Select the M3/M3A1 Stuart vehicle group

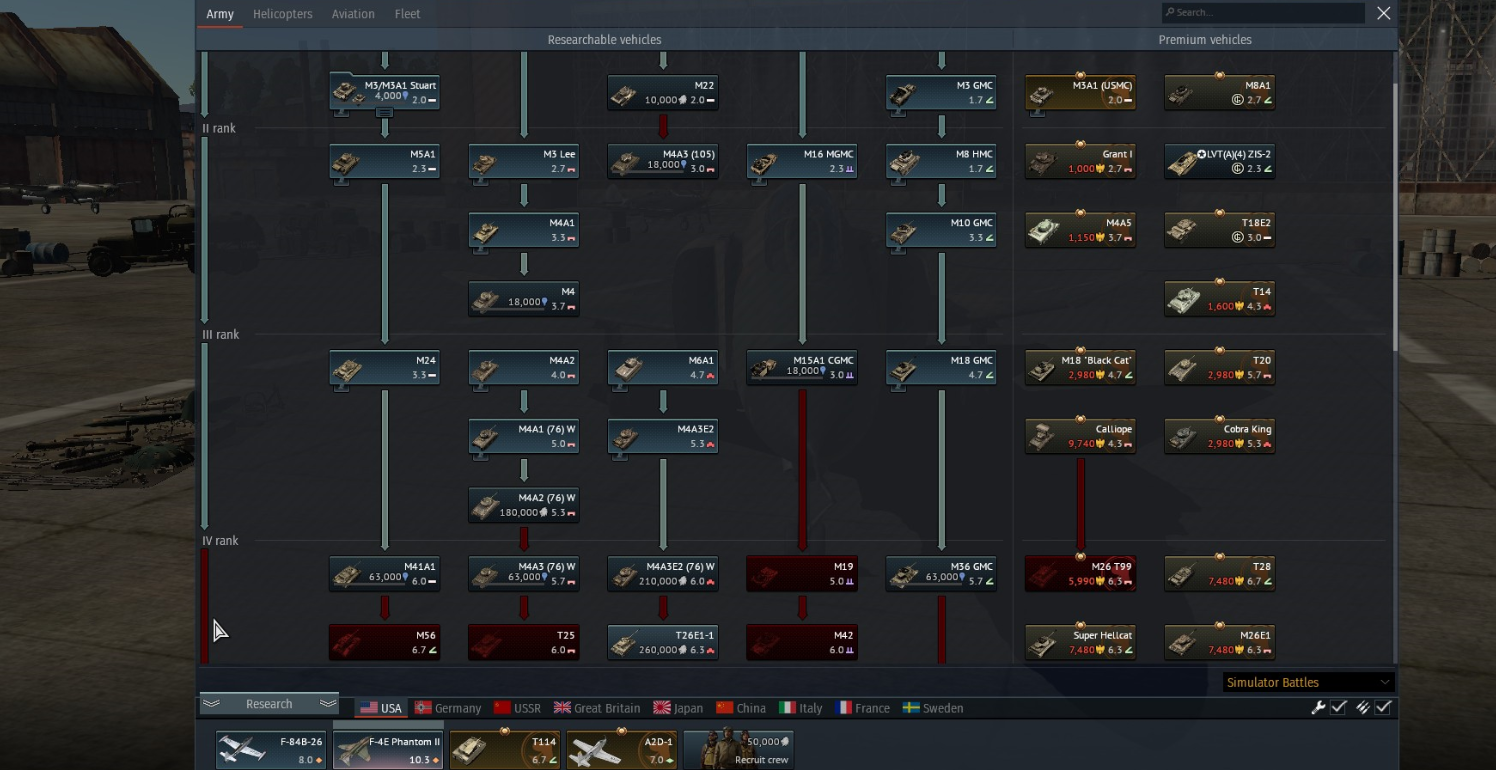pos(384,92)
